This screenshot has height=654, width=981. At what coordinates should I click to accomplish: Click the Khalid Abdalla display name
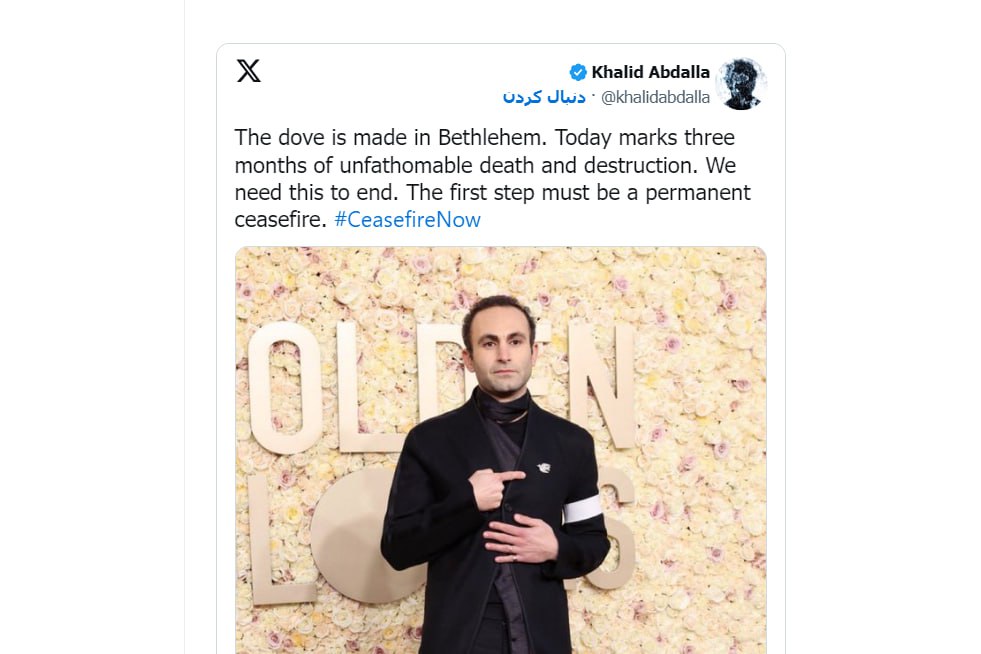650,72
